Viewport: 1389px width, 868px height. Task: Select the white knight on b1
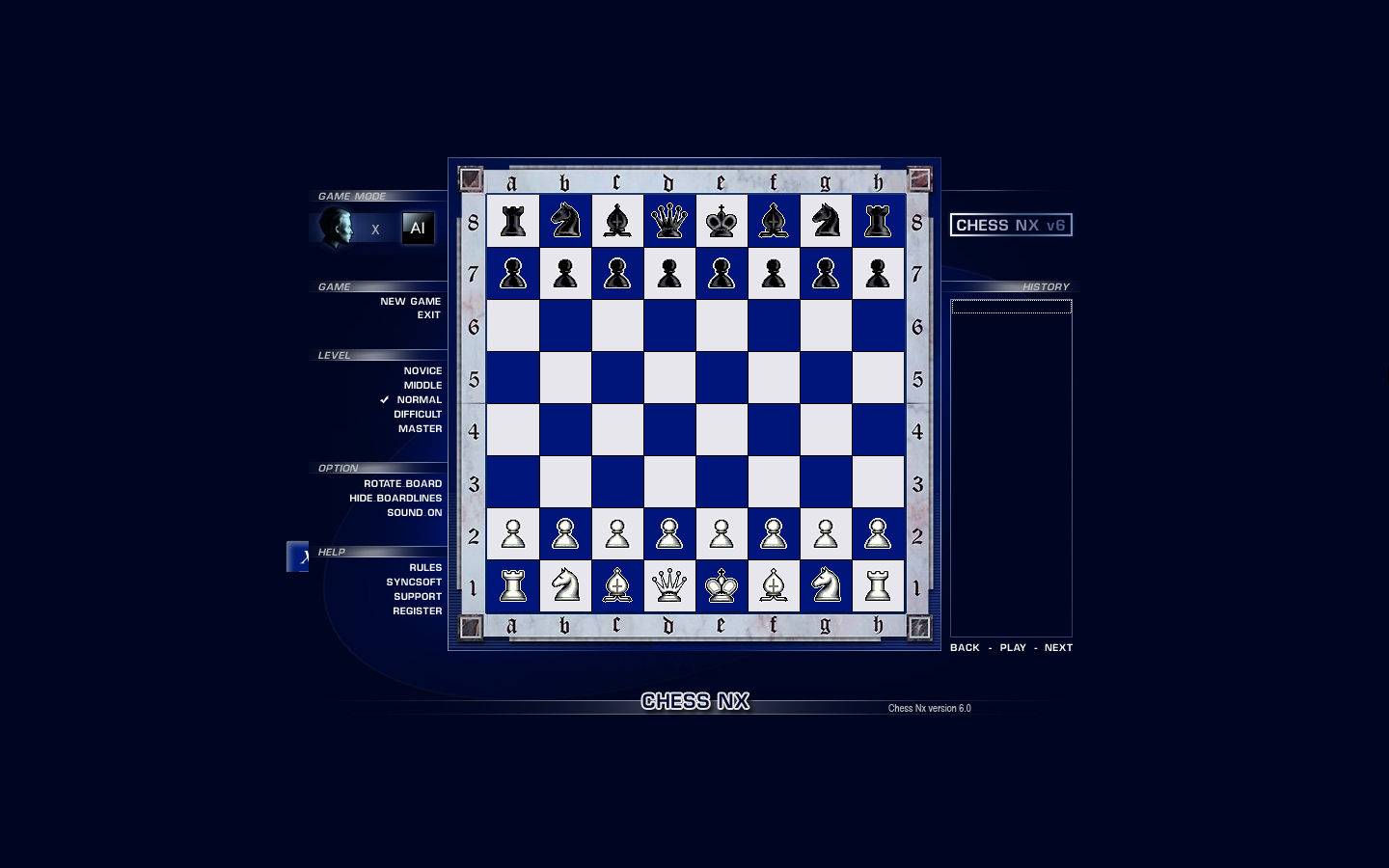click(565, 585)
